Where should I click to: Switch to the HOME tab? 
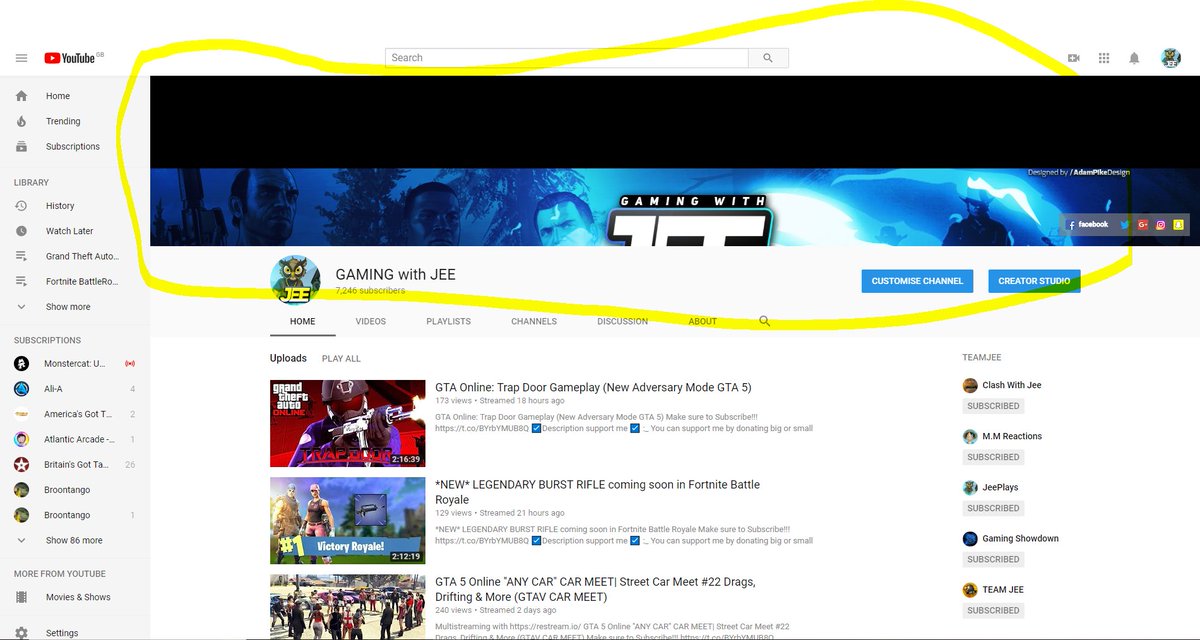coord(303,321)
